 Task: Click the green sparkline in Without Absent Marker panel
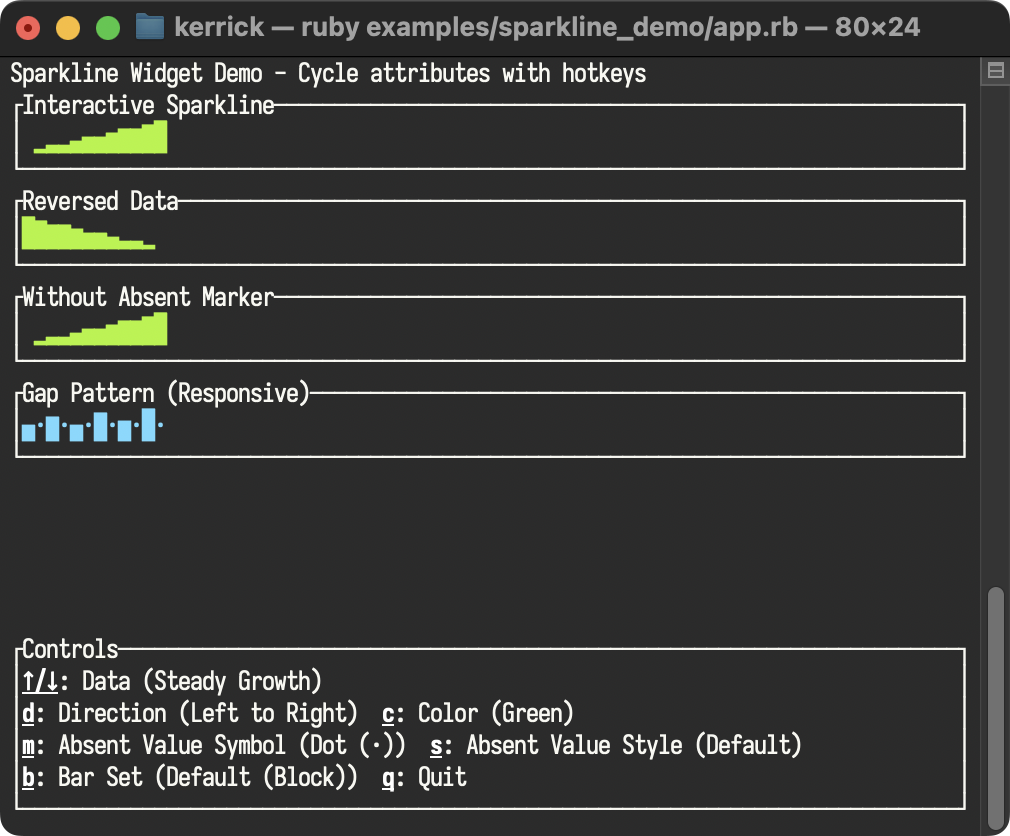[100, 328]
